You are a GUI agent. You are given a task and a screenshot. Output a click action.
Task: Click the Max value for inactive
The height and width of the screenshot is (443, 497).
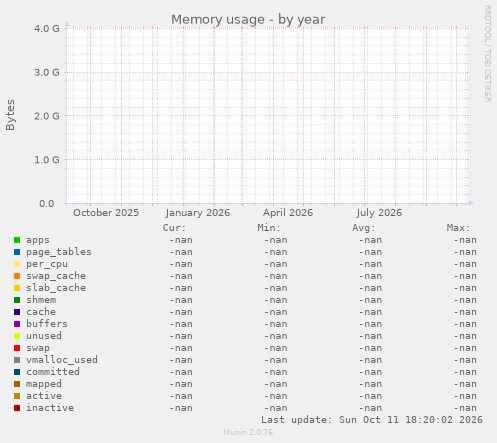[465, 408]
